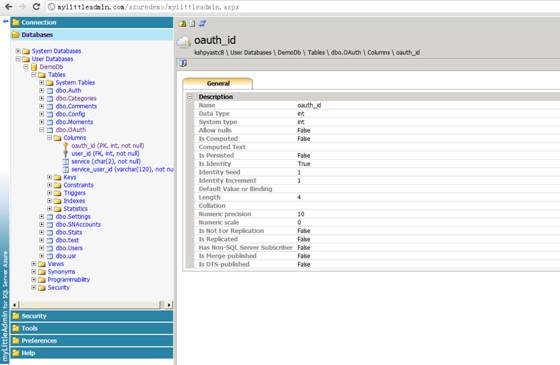Click the collapse sidebar arrow icon

point(5,22)
